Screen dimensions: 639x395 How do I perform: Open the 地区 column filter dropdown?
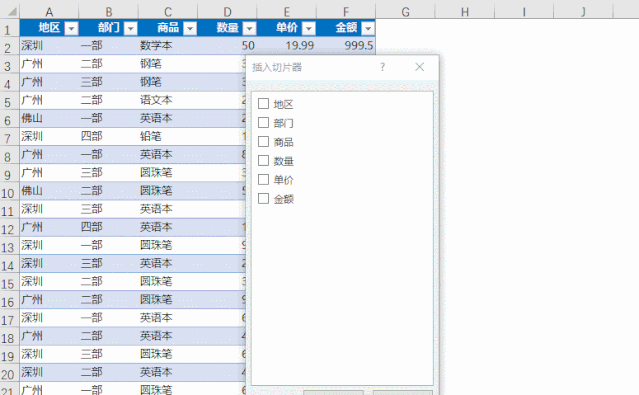[x=71, y=28]
